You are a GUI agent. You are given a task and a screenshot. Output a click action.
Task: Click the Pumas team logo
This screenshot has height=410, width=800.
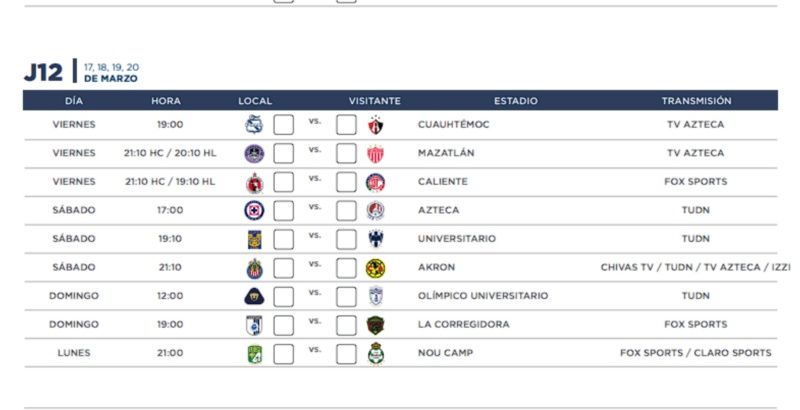click(x=254, y=296)
